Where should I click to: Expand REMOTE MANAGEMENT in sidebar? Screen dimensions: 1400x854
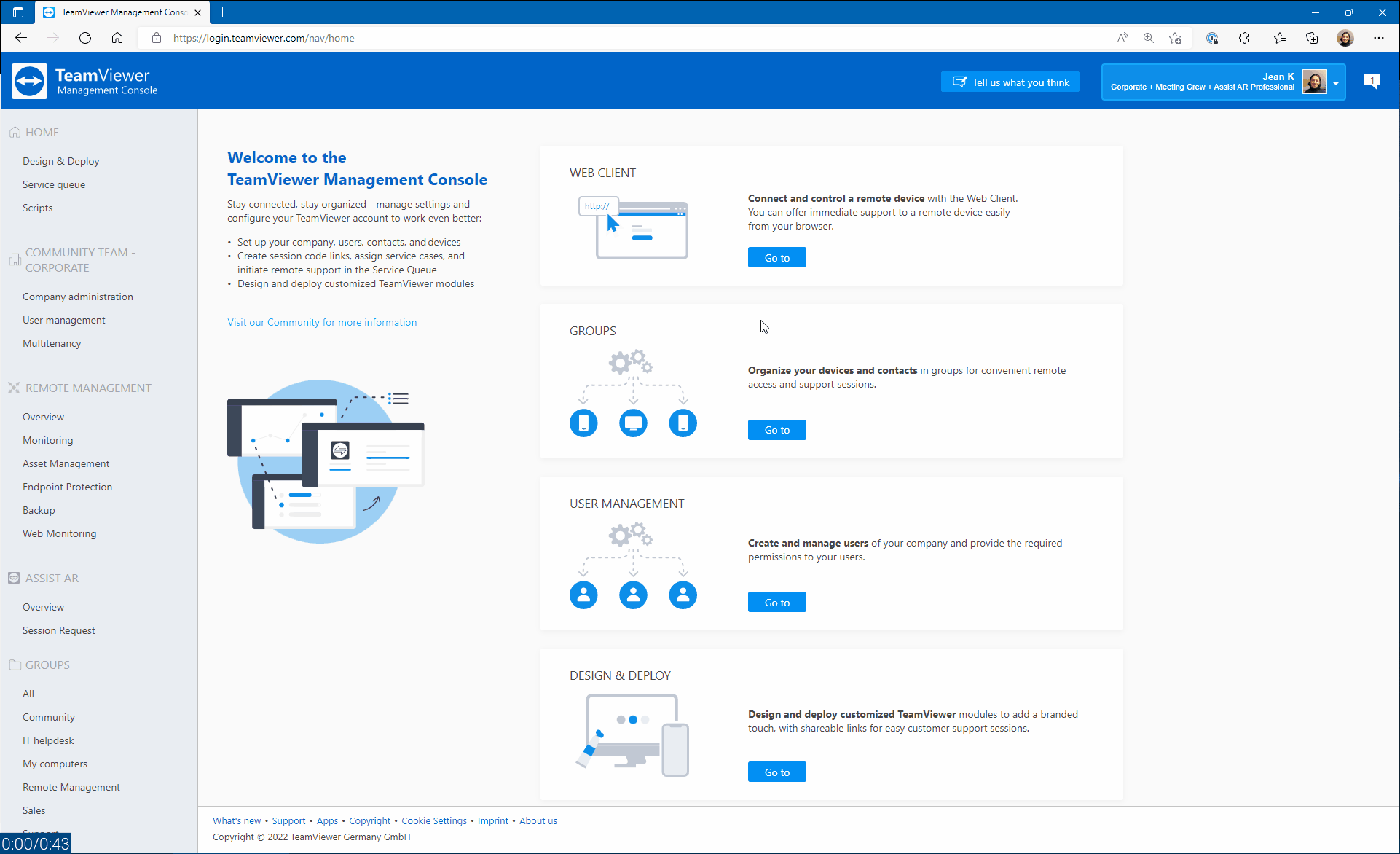(89, 388)
